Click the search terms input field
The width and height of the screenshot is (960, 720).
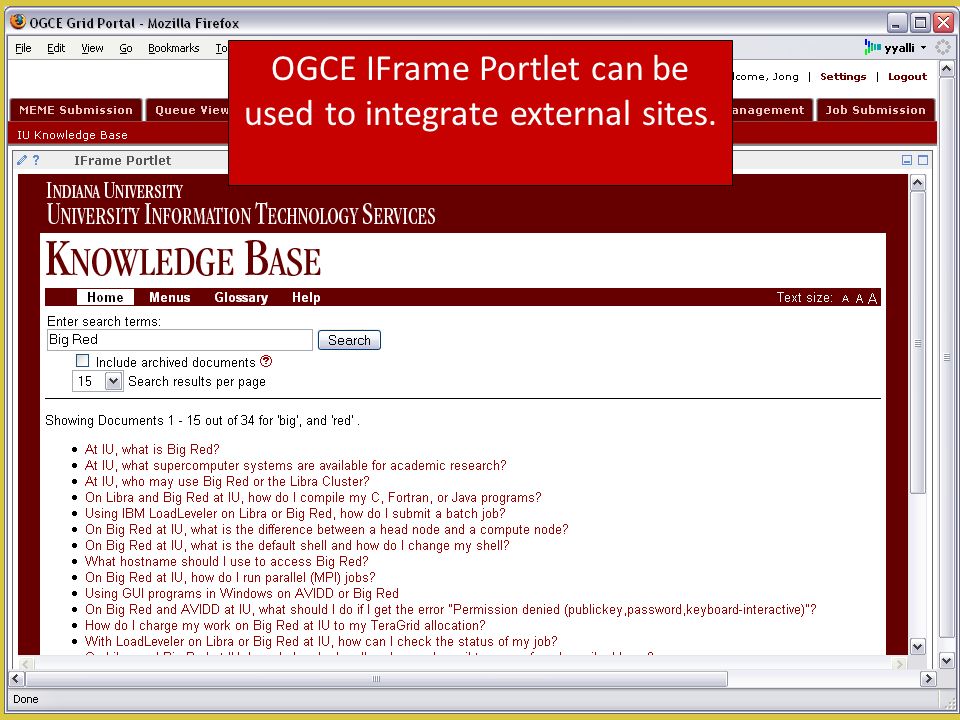[179, 340]
